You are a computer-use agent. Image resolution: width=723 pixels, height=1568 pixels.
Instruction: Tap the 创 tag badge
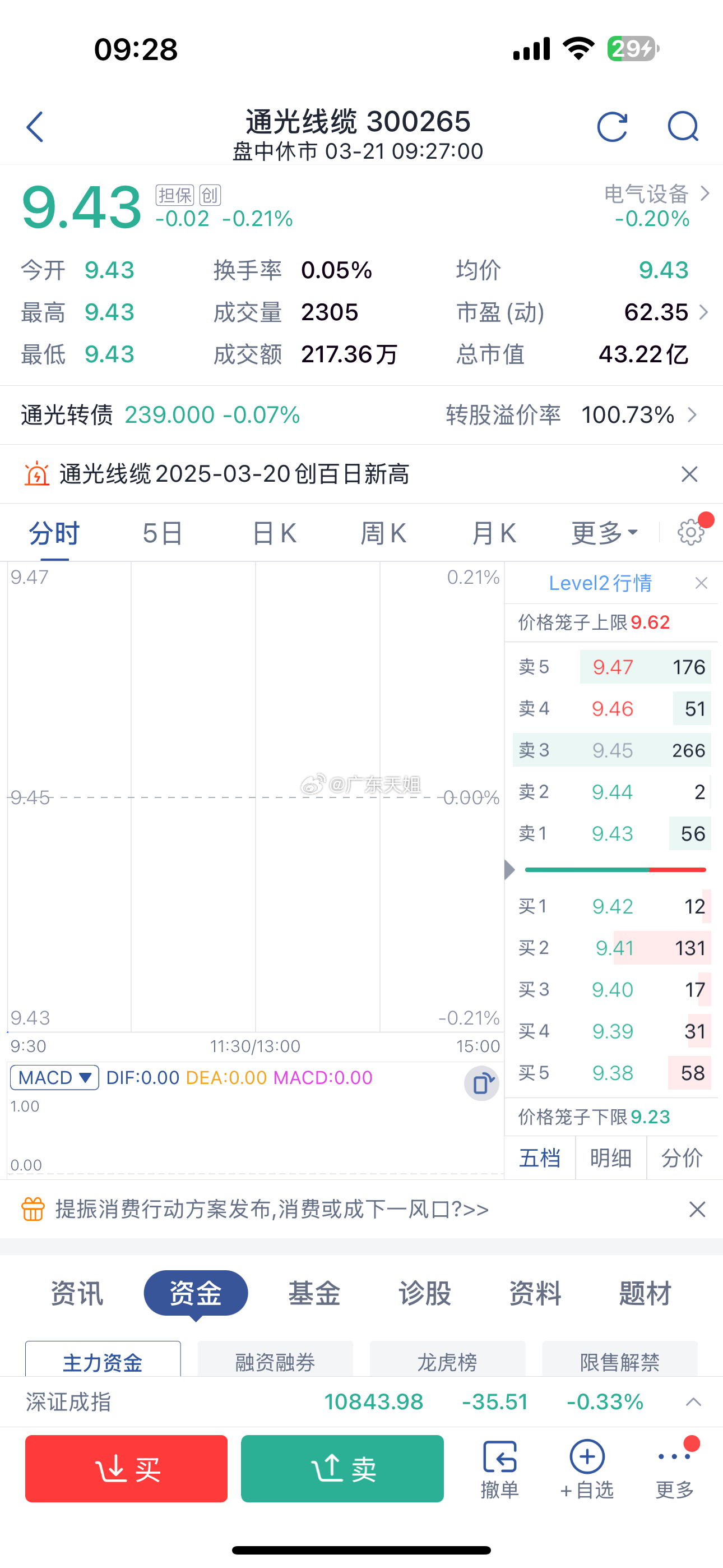[x=210, y=195]
